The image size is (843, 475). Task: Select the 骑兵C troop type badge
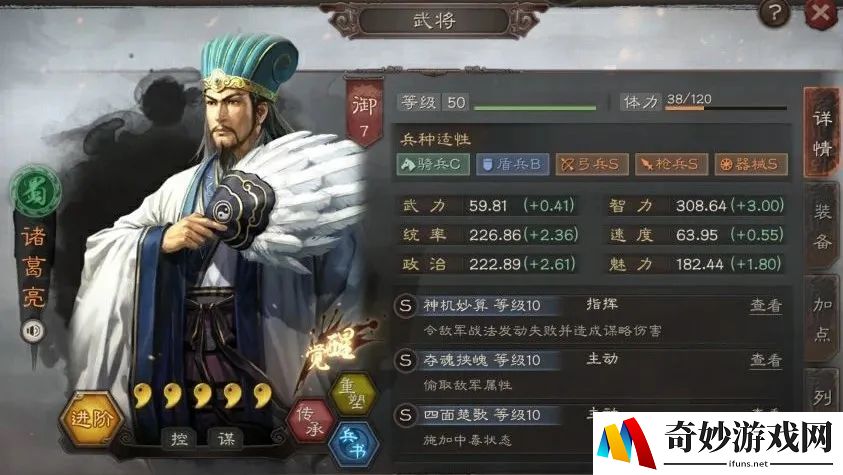pyautogui.click(x=433, y=164)
